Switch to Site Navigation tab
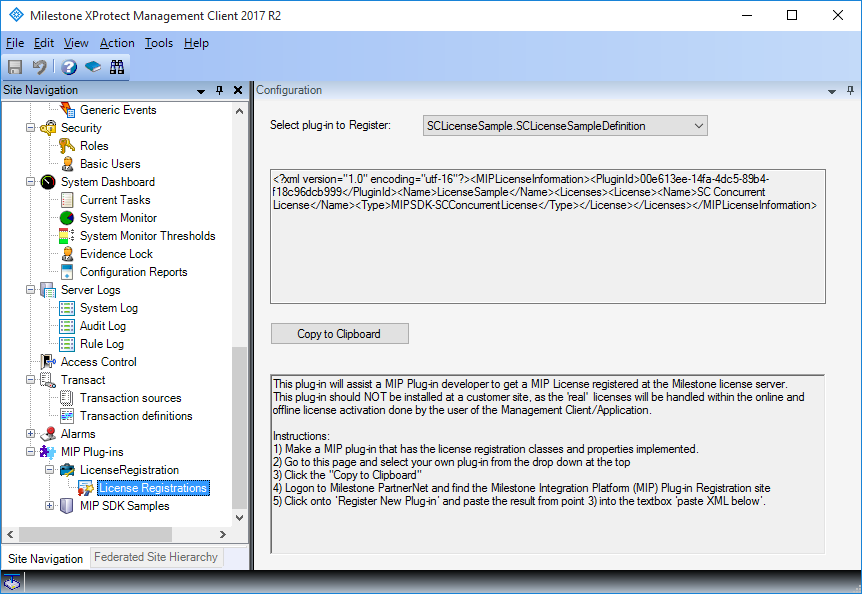 click(x=45, y=558)
